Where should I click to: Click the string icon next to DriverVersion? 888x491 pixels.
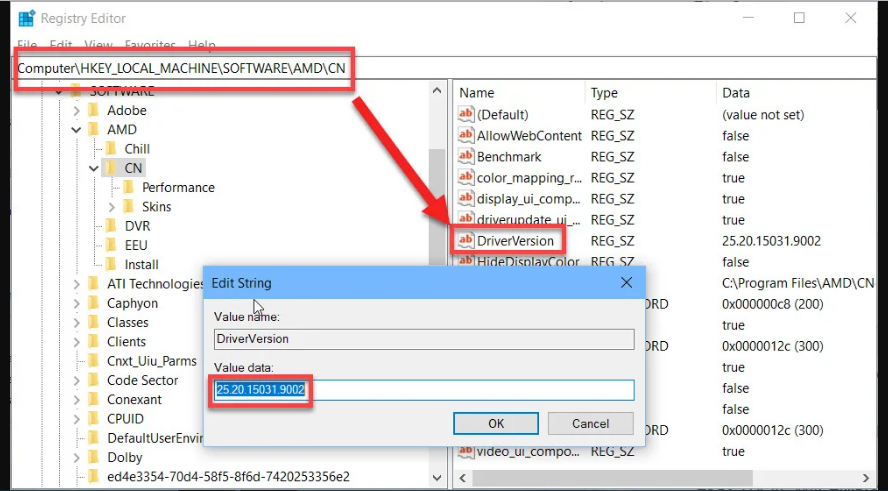466,240
